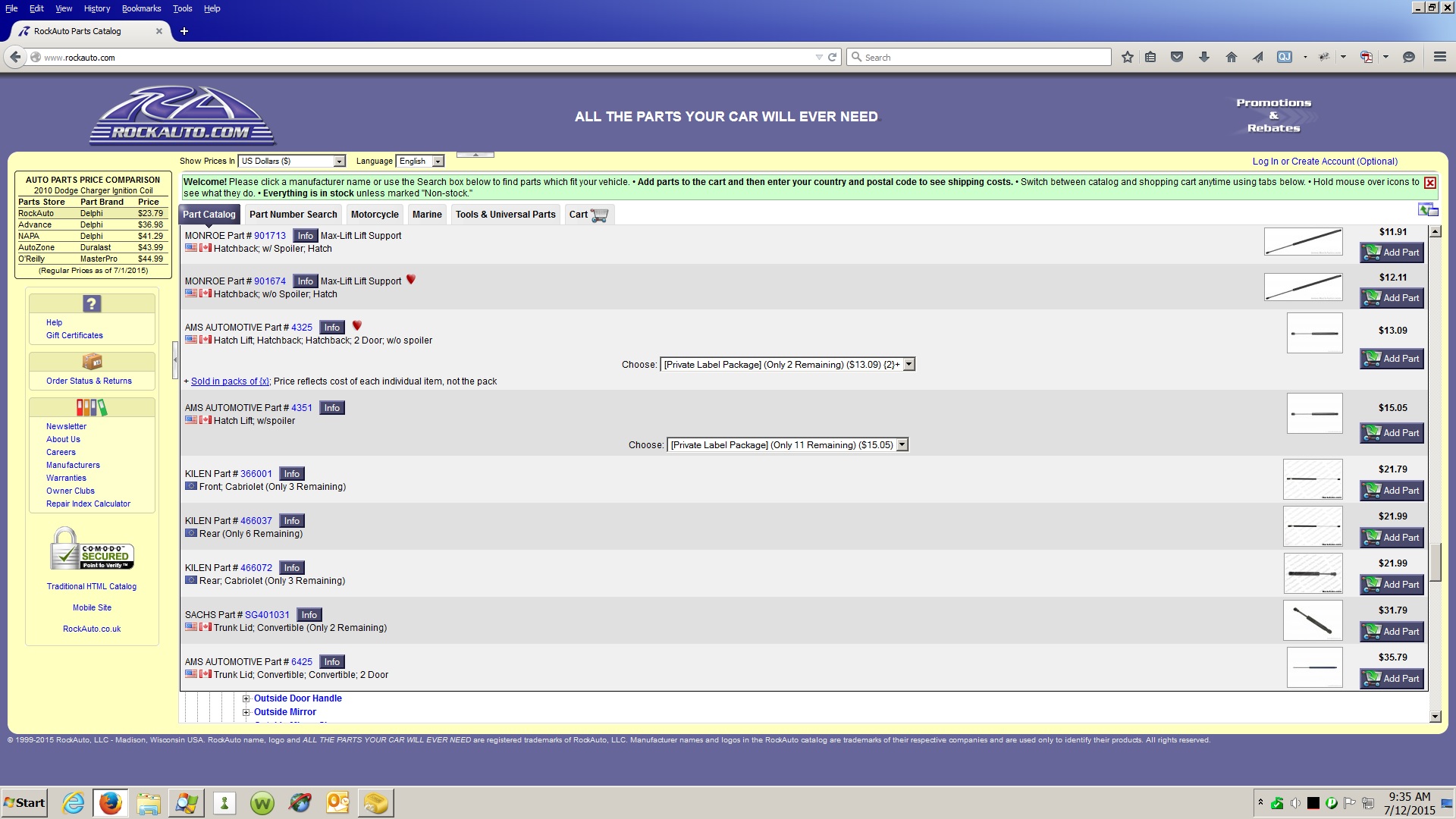Viewport: 1456px width, 819px height.
Task: Add Sachs SG401031 to cart
Action: 1392,632
